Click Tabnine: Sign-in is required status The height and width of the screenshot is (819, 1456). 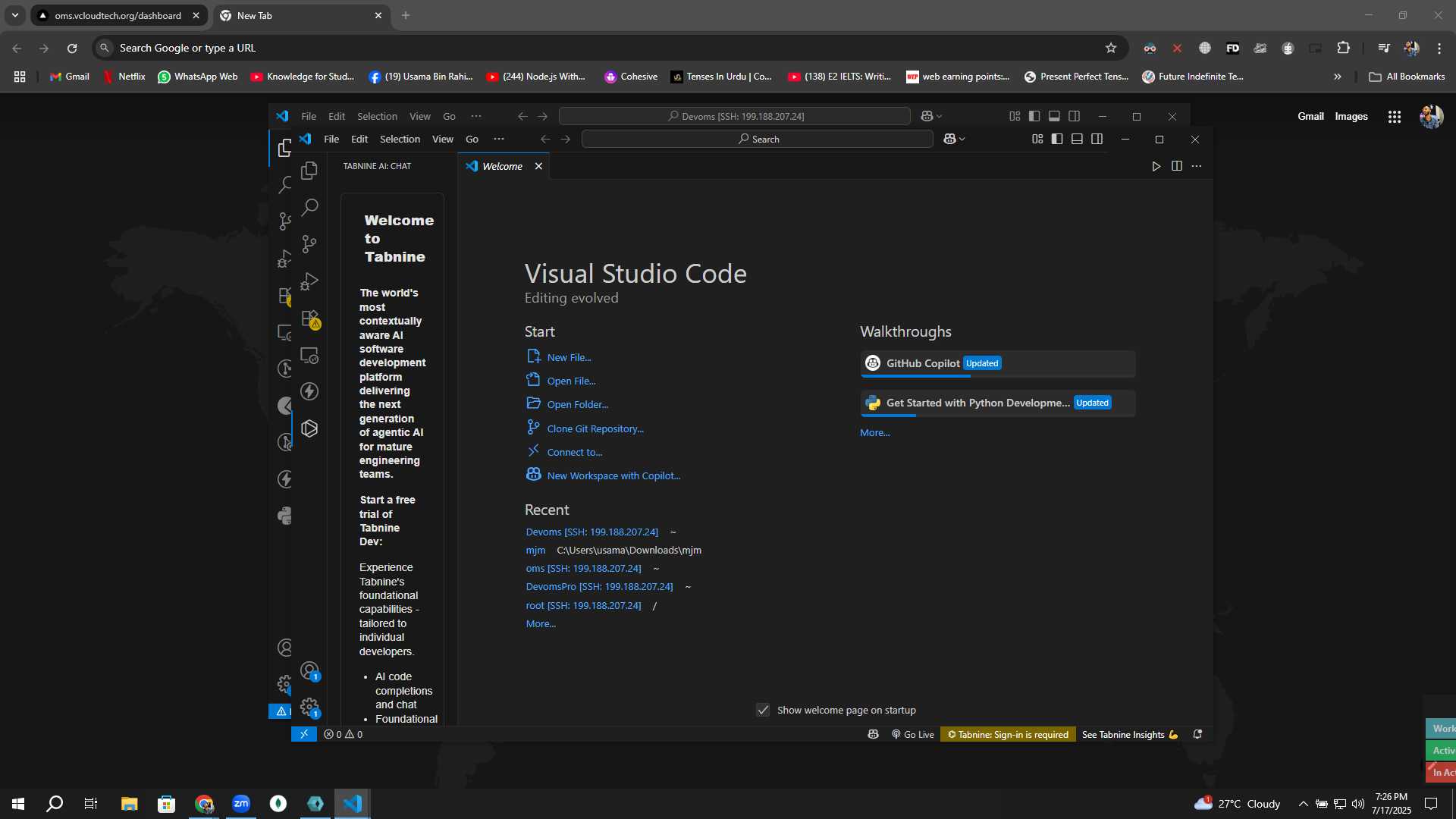click(x=1008, y=734)
